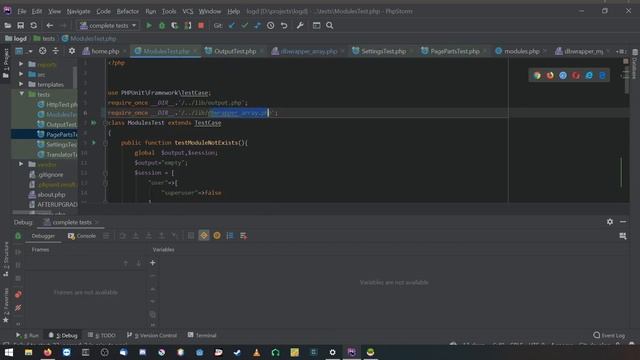Update project via the Git blue arrow icon

[x=232, y=25]
